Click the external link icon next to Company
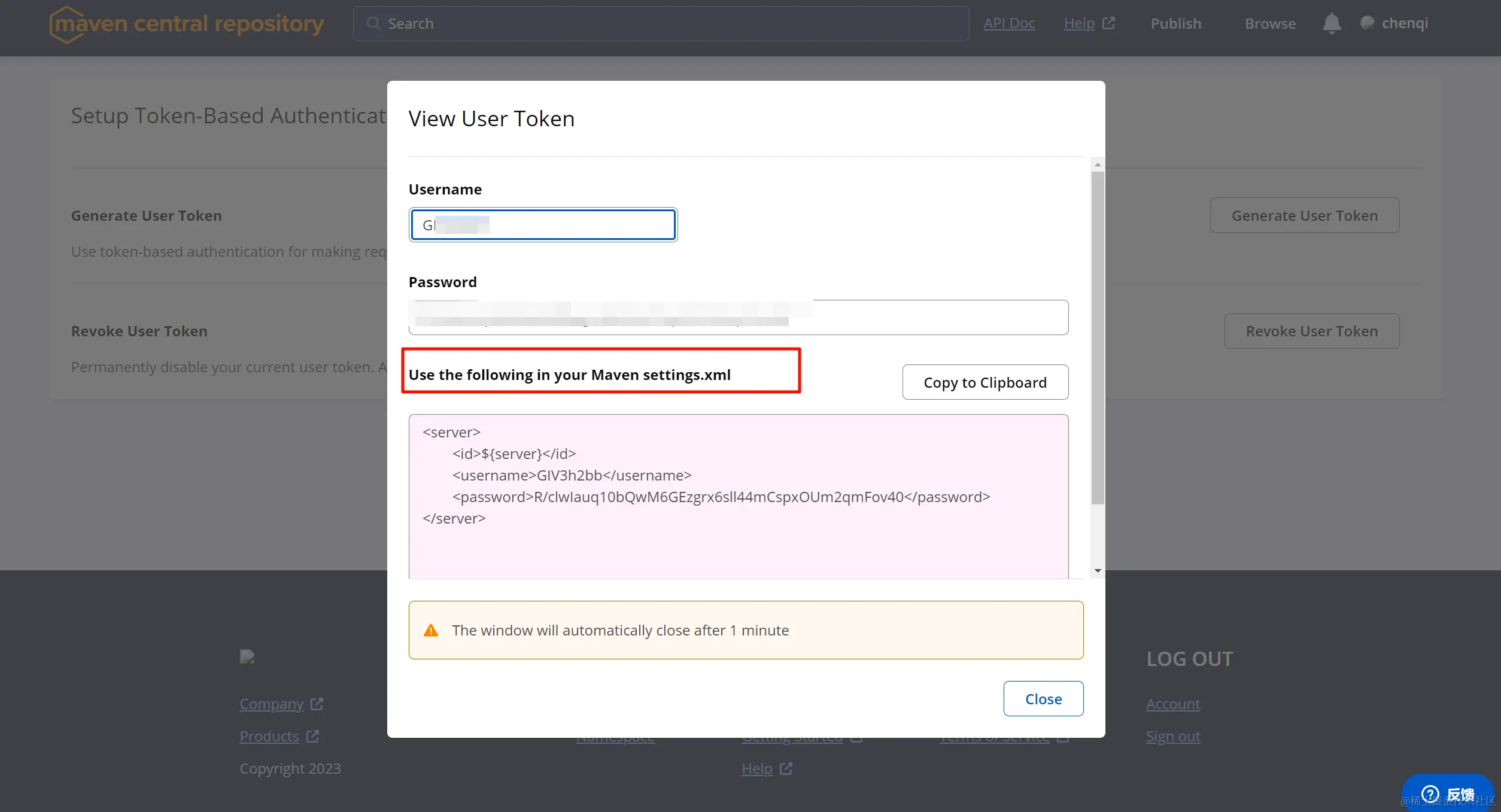The image size is (1501, 812). coord(317,704)
